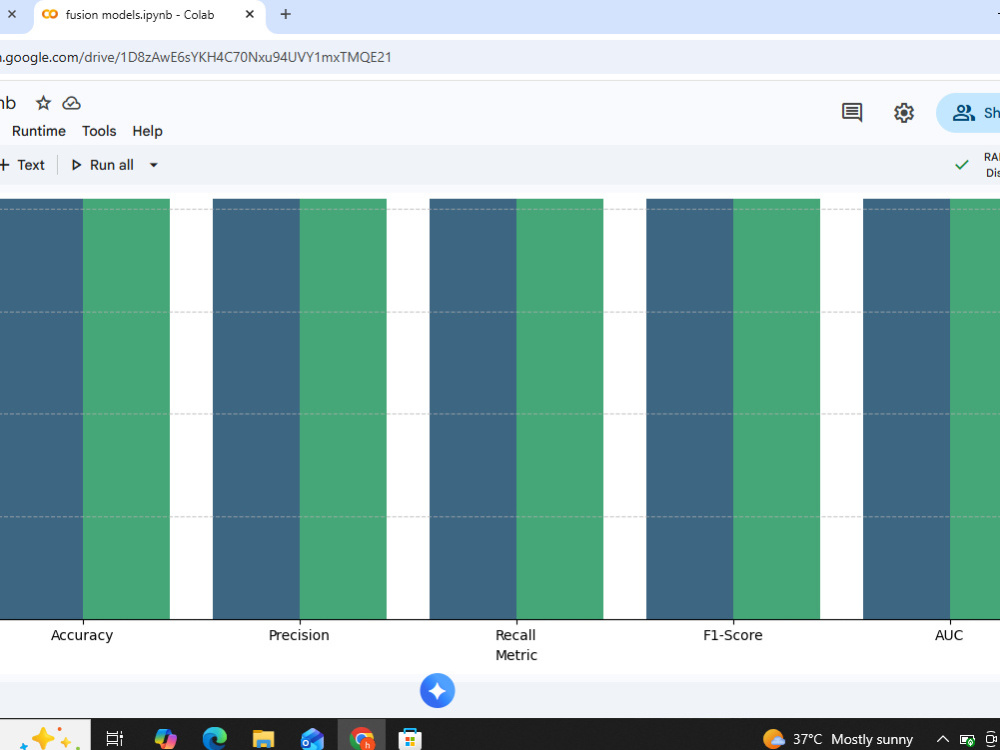The image size is (1000, 750).
Task: Click the address bar URL
Action: (x=196, y=57)
